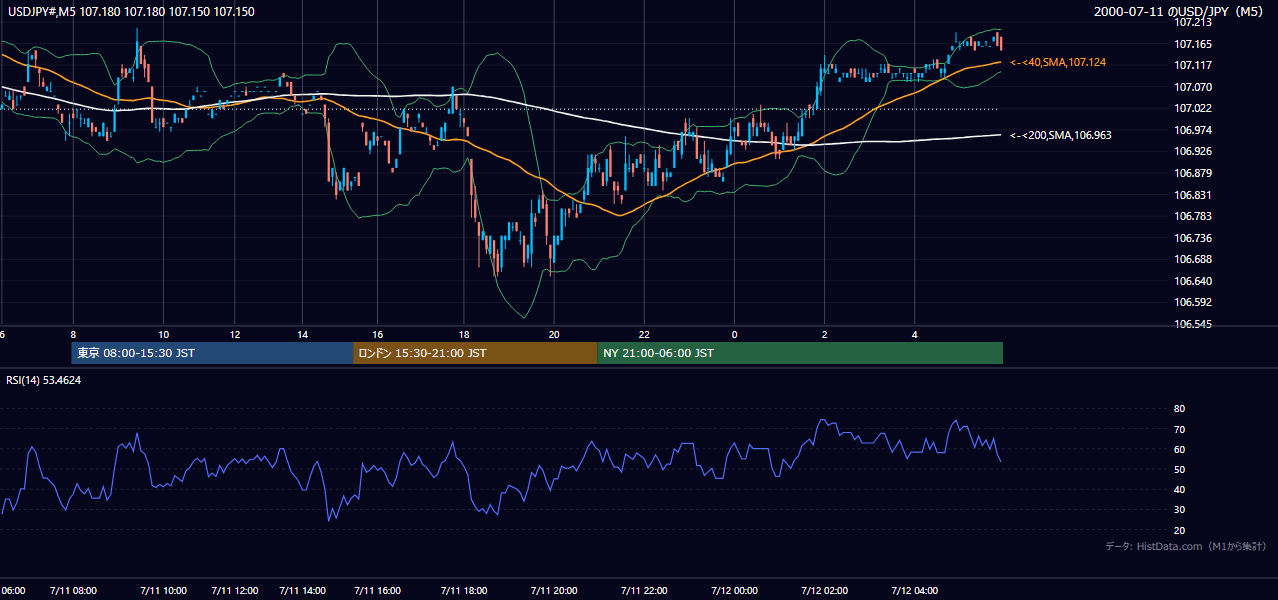Click the 7/11 18:00 time label

(464, 590)
